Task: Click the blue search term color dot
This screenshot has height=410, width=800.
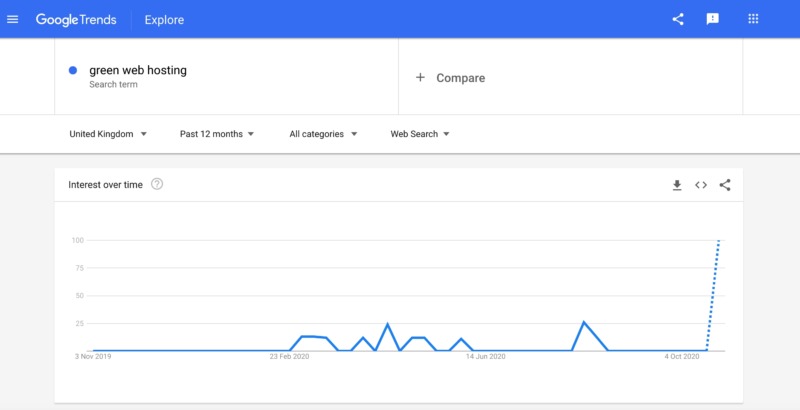Action: click(73, 70)
